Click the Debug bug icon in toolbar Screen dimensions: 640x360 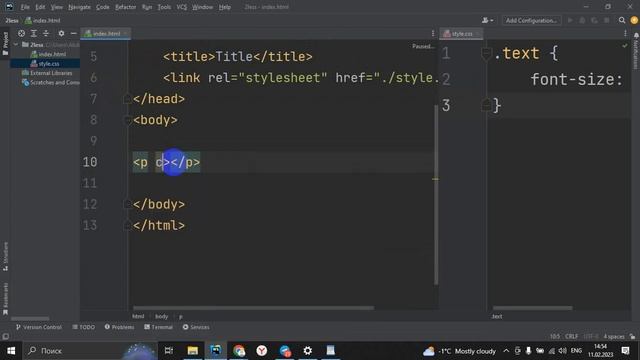pyautogui.click(x=582, y=20)
